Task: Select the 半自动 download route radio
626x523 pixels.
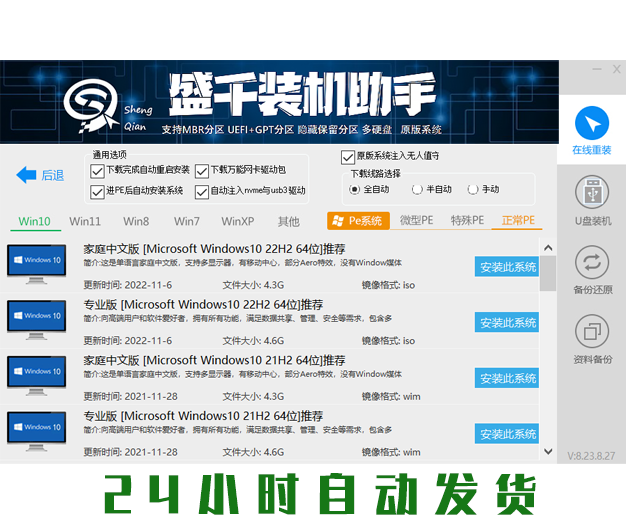Action: pyautogui.click(x=417, y=189)
